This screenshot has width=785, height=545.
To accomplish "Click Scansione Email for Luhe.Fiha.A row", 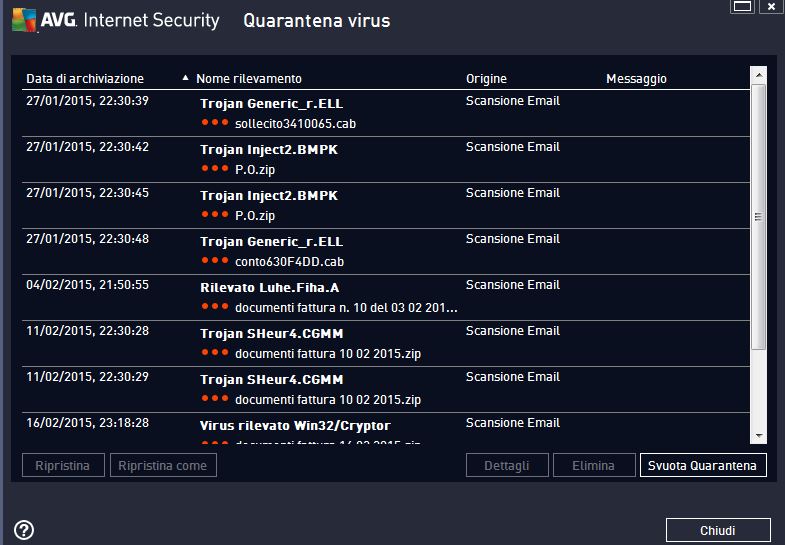I will click(x=513, y=285).
